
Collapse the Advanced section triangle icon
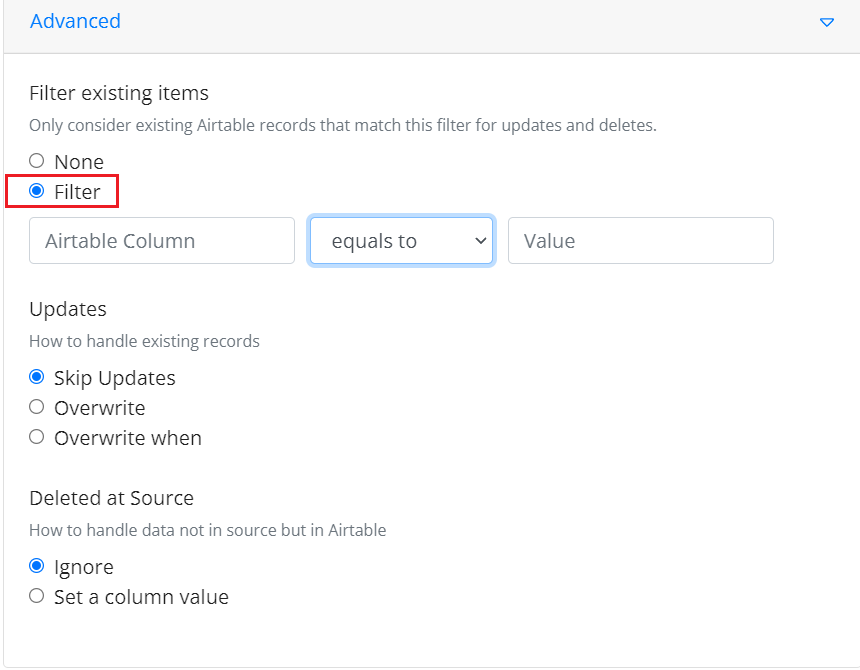(827, 22)
